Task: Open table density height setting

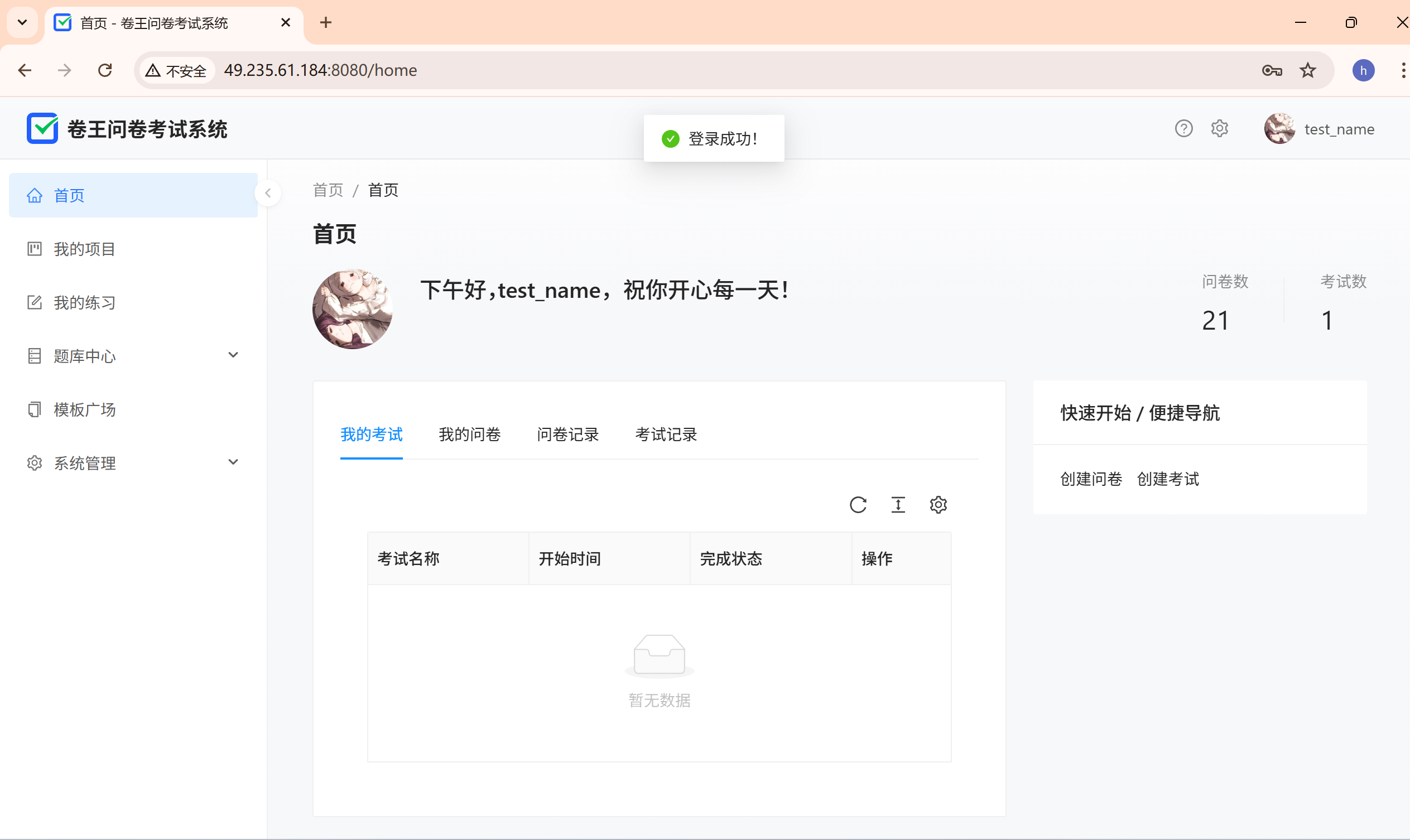Action: pyautogui.click(x=898, y=504)
